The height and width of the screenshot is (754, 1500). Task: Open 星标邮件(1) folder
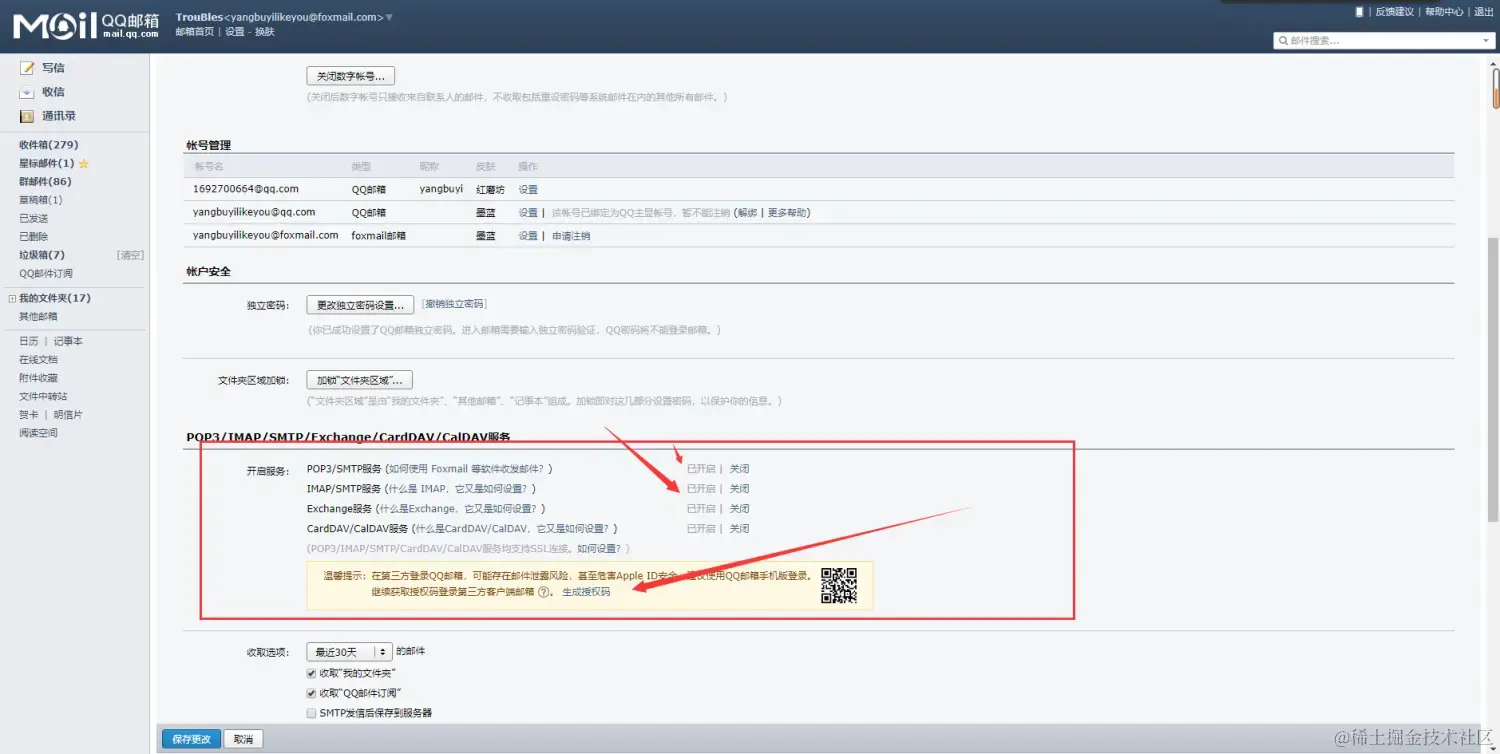tap(47, 163)
